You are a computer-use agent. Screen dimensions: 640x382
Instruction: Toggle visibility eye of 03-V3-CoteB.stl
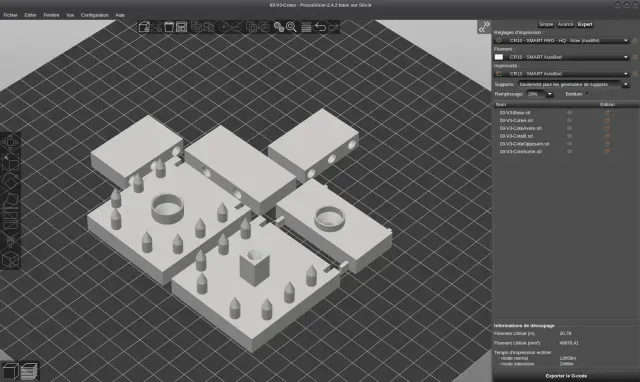569,136
